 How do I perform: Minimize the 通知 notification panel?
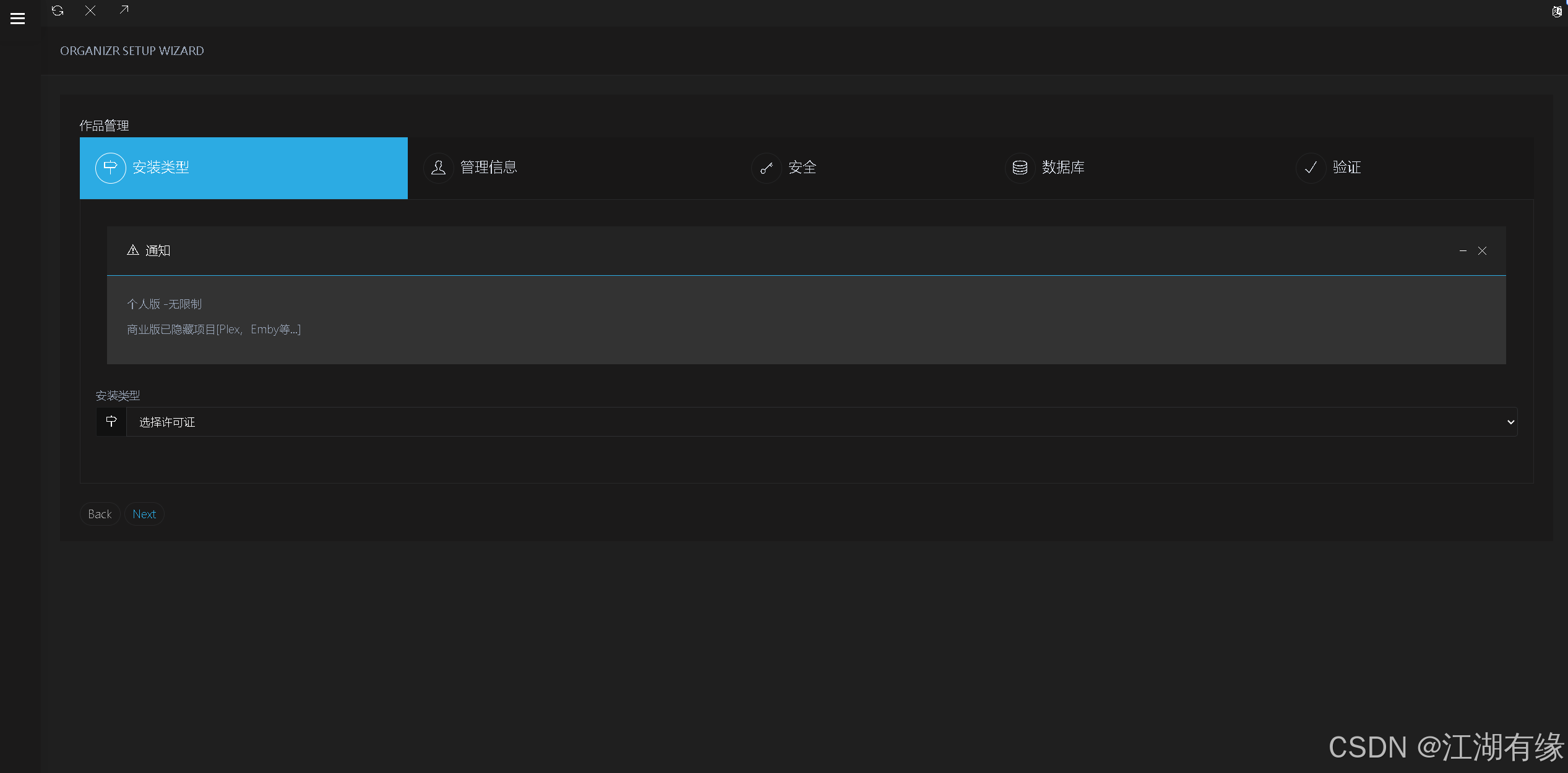click(x=1463, y=251)
